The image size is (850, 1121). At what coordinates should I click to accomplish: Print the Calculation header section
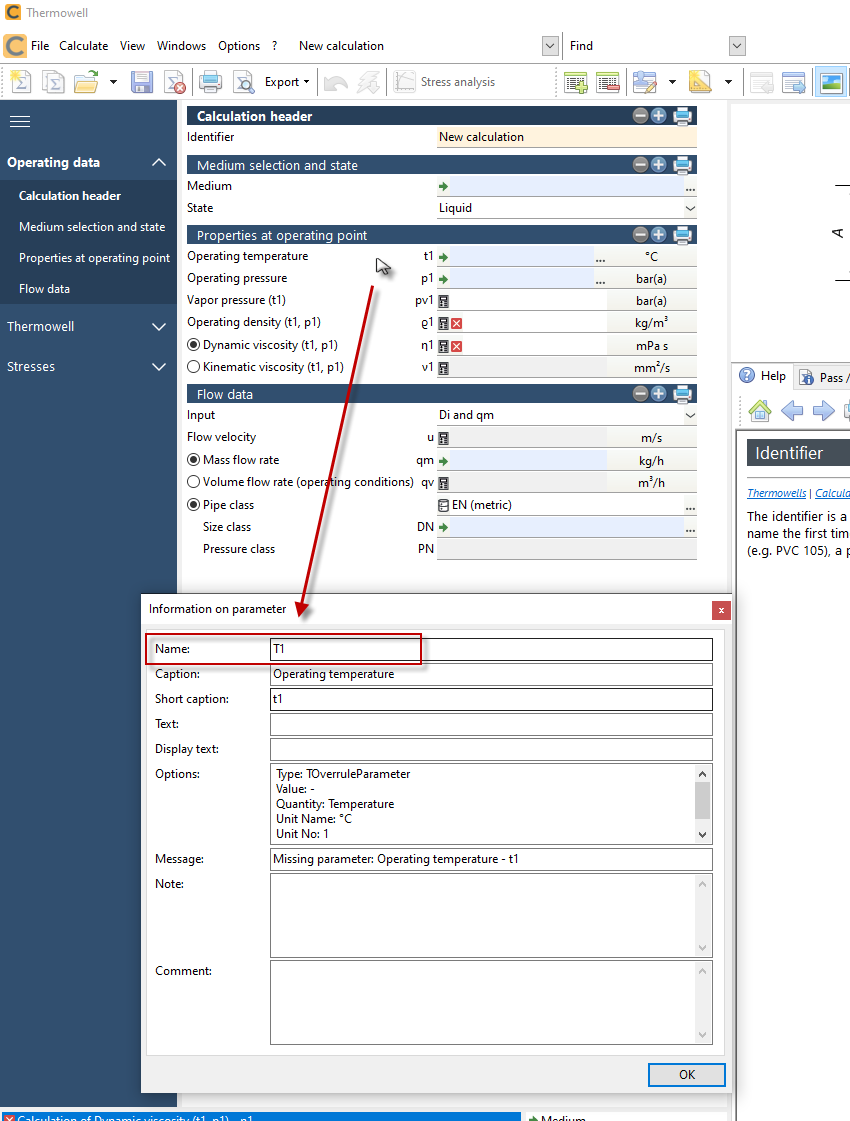point(683,116)
